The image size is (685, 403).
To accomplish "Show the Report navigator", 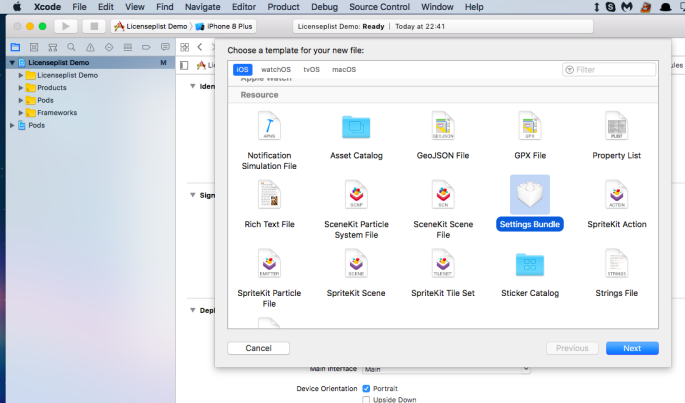I will [x=165, y=47].
